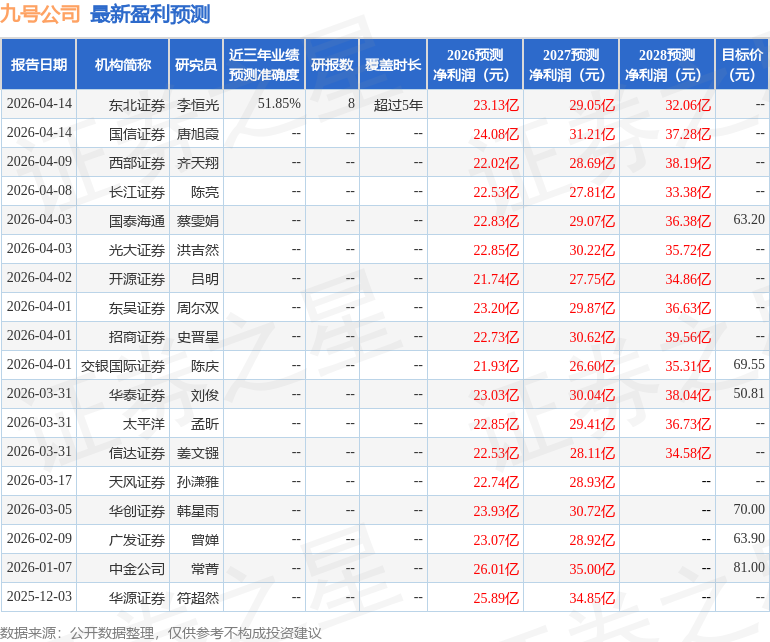Sort by the 报告日期 column header

point(39,65)
